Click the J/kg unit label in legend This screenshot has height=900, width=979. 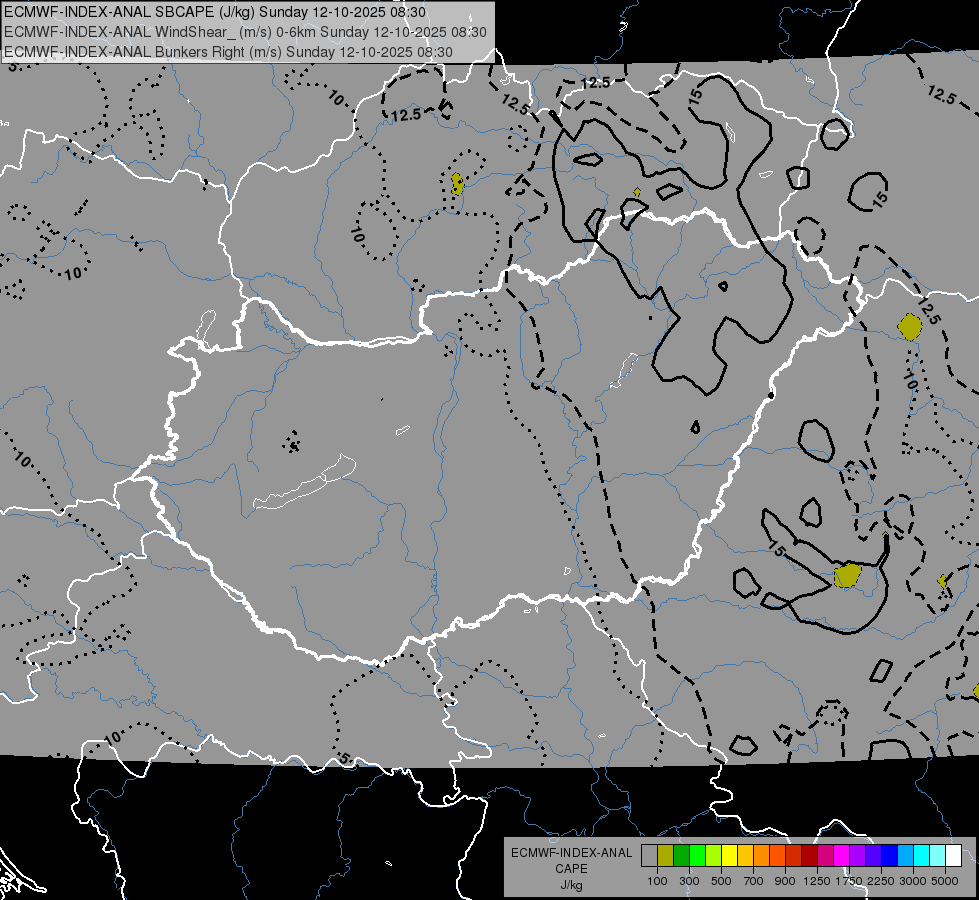[571, 885]
